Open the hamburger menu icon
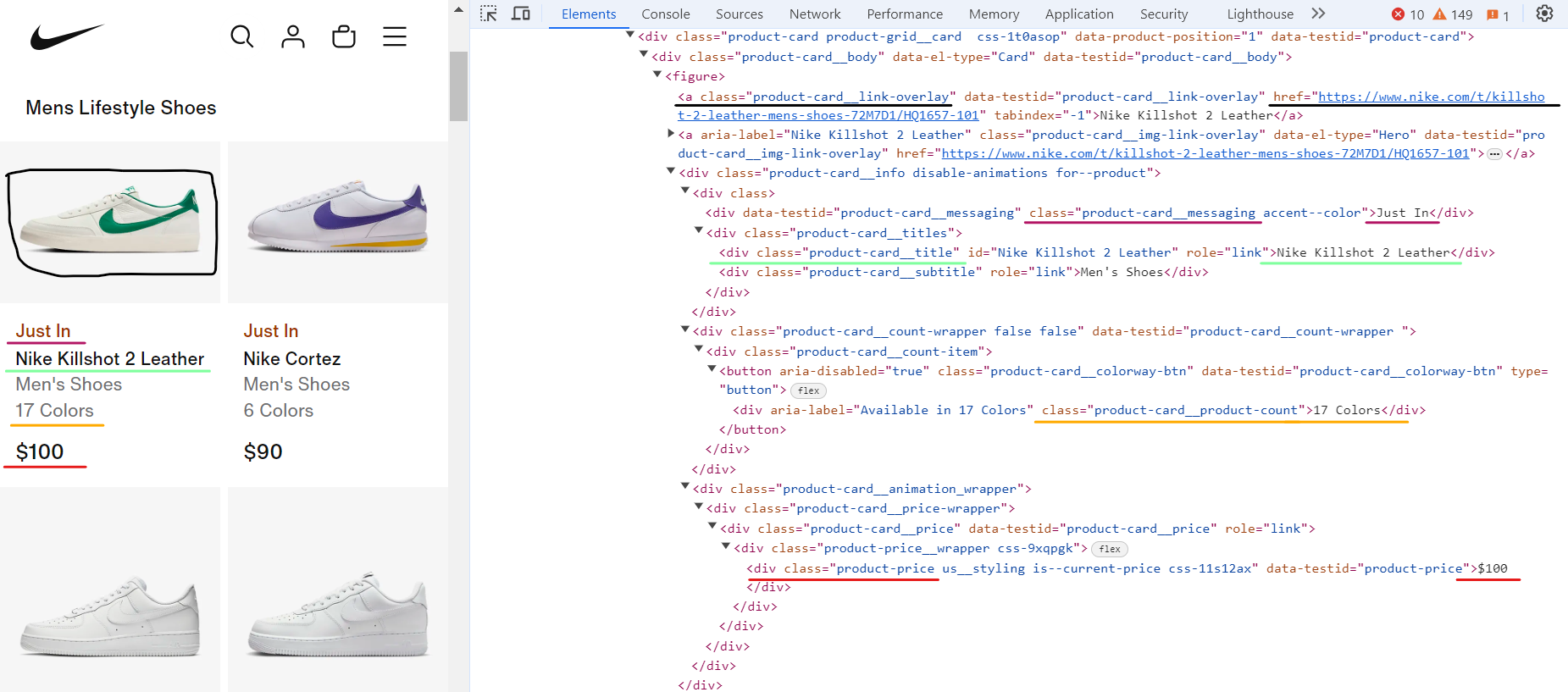 coord(395,36)
